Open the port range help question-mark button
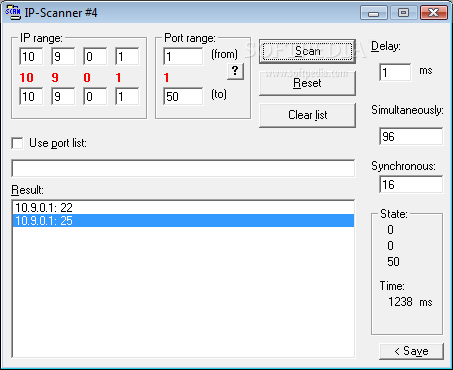453x370 pixels. click(235, 71)
